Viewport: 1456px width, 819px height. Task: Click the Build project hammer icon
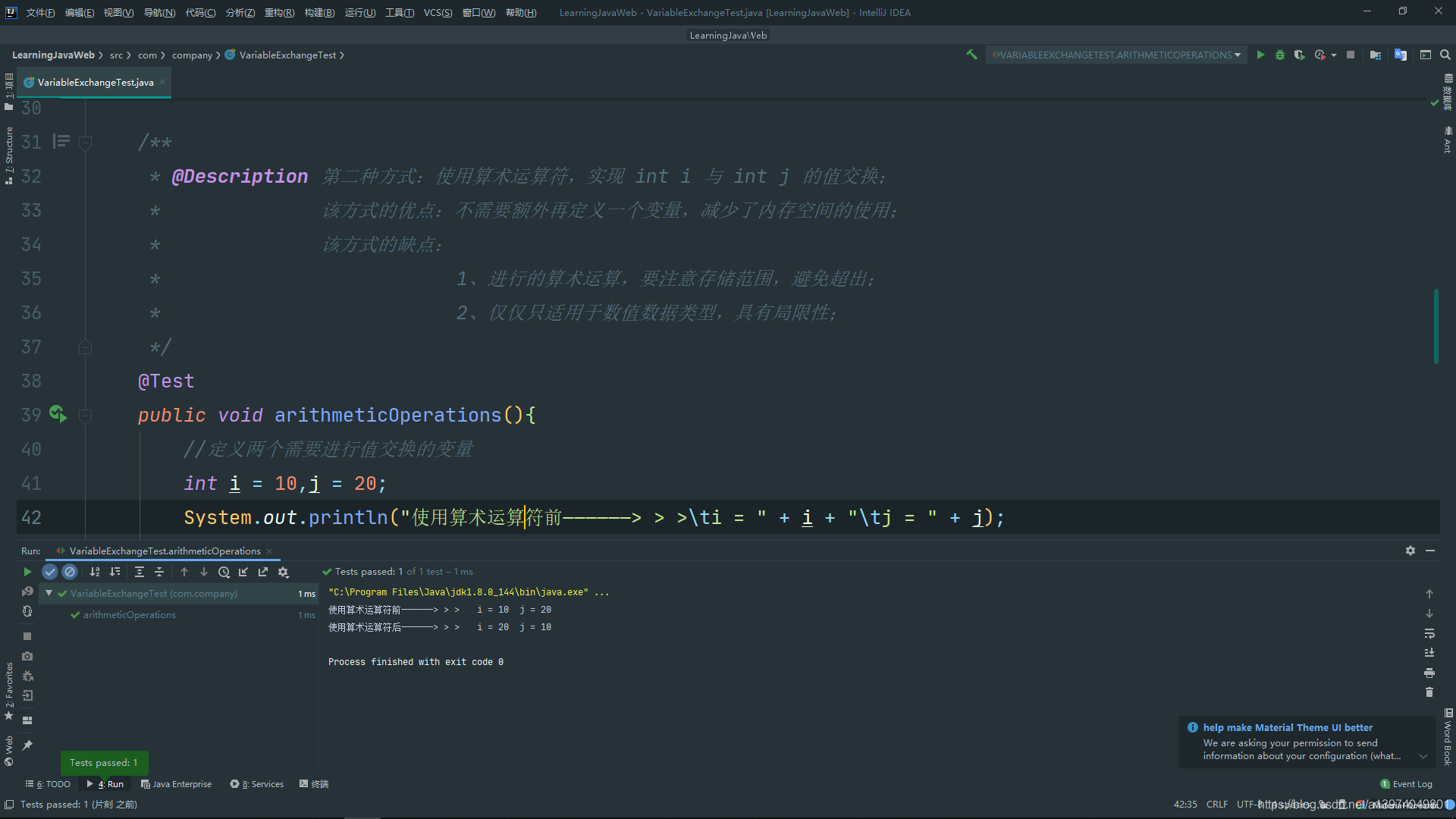pos(971,55)
